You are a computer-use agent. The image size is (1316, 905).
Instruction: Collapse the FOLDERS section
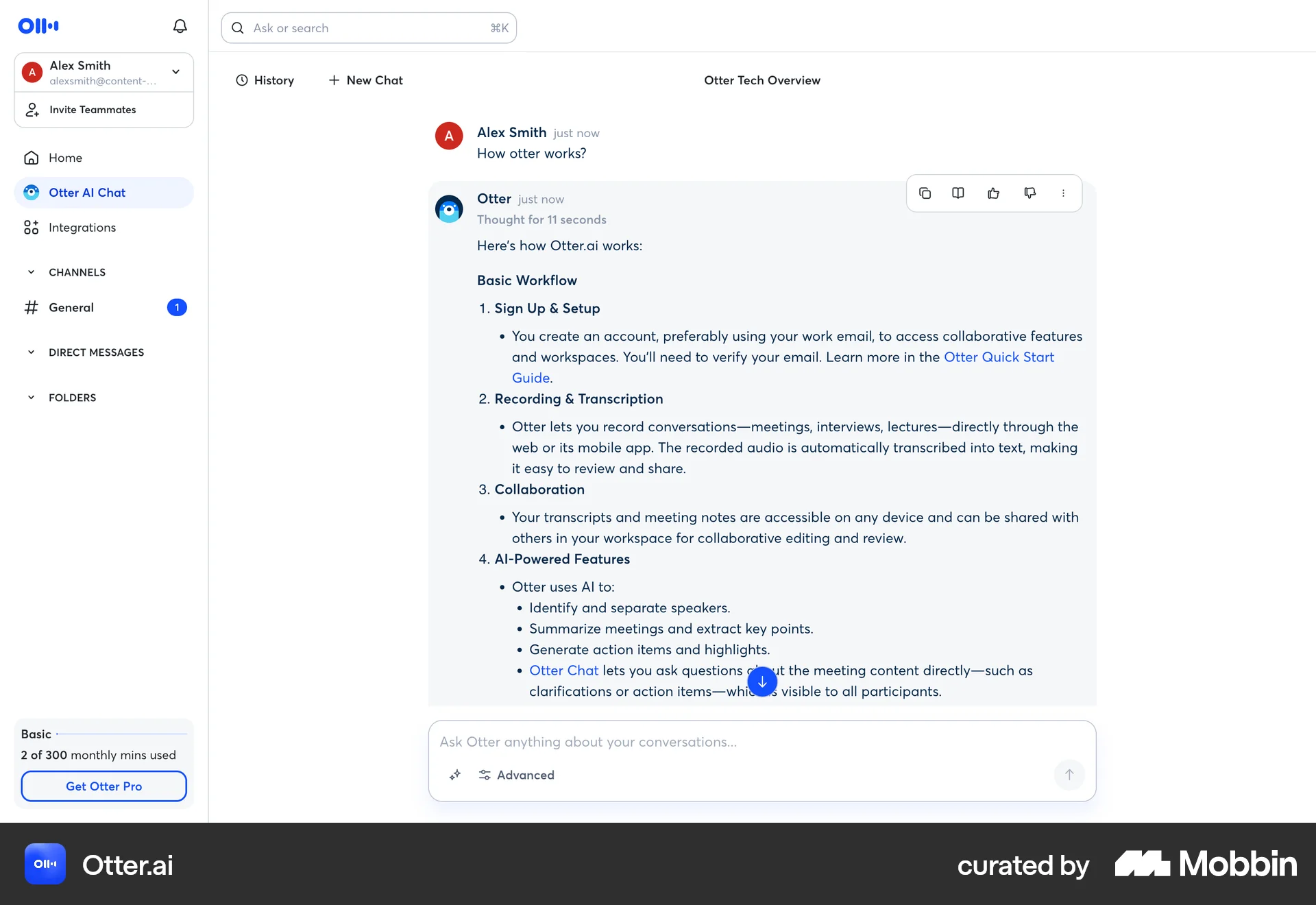coord(31,398)
